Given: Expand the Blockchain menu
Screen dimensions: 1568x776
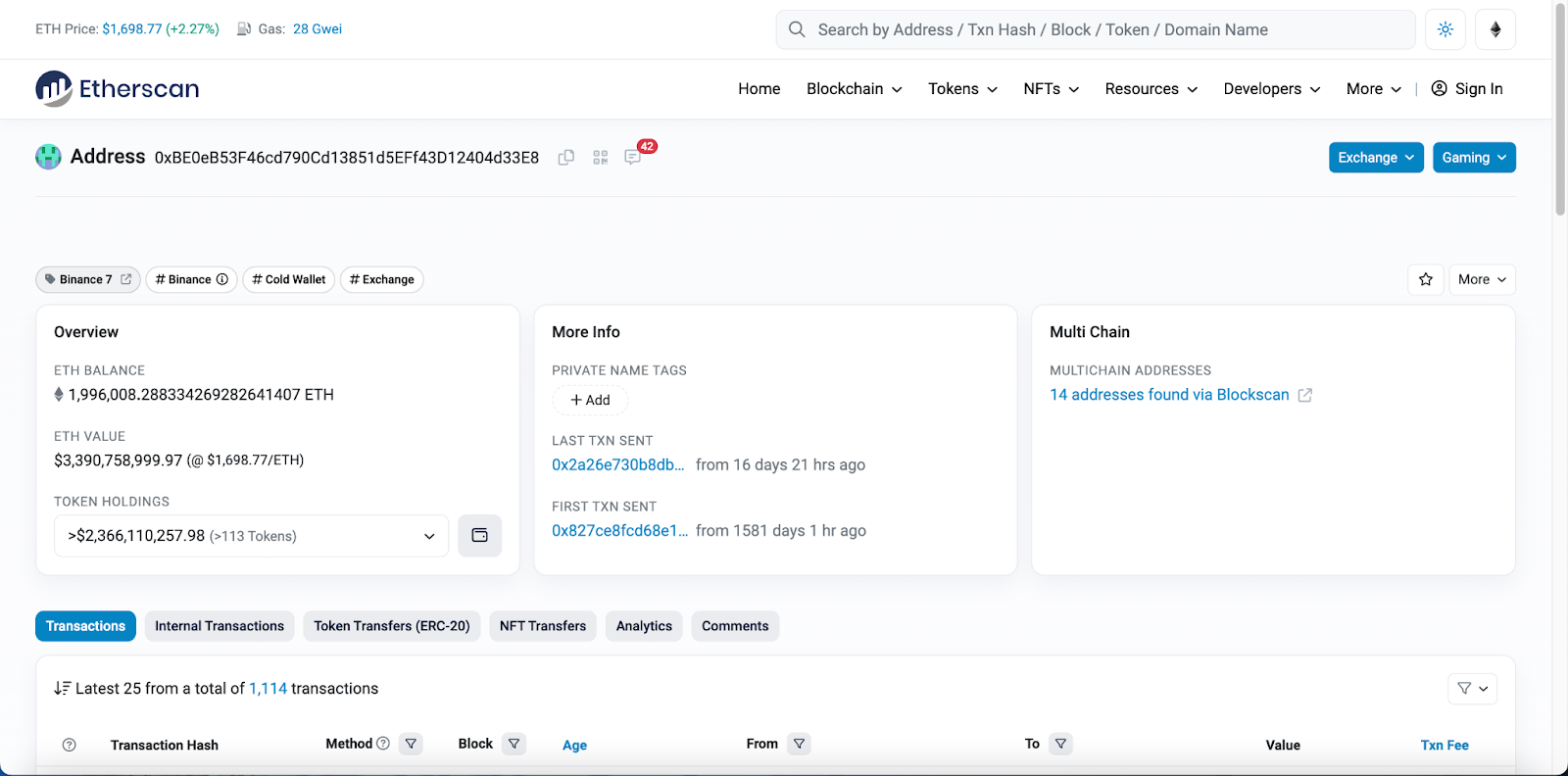Looking at the screenshot, I should coord(855,89).
